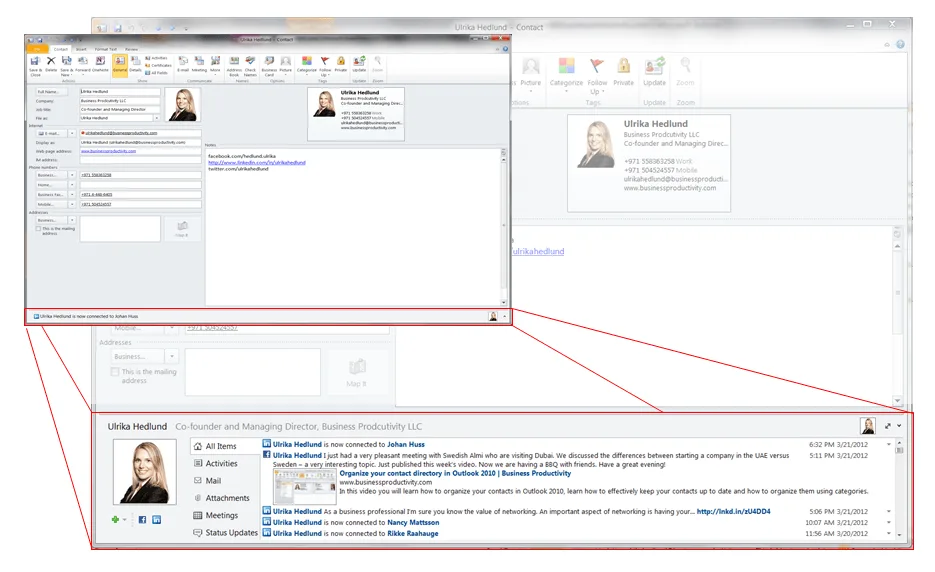Viewport: 935px width, 572px height.
Task: Open web page address link in front window
Action: (109, 151)
